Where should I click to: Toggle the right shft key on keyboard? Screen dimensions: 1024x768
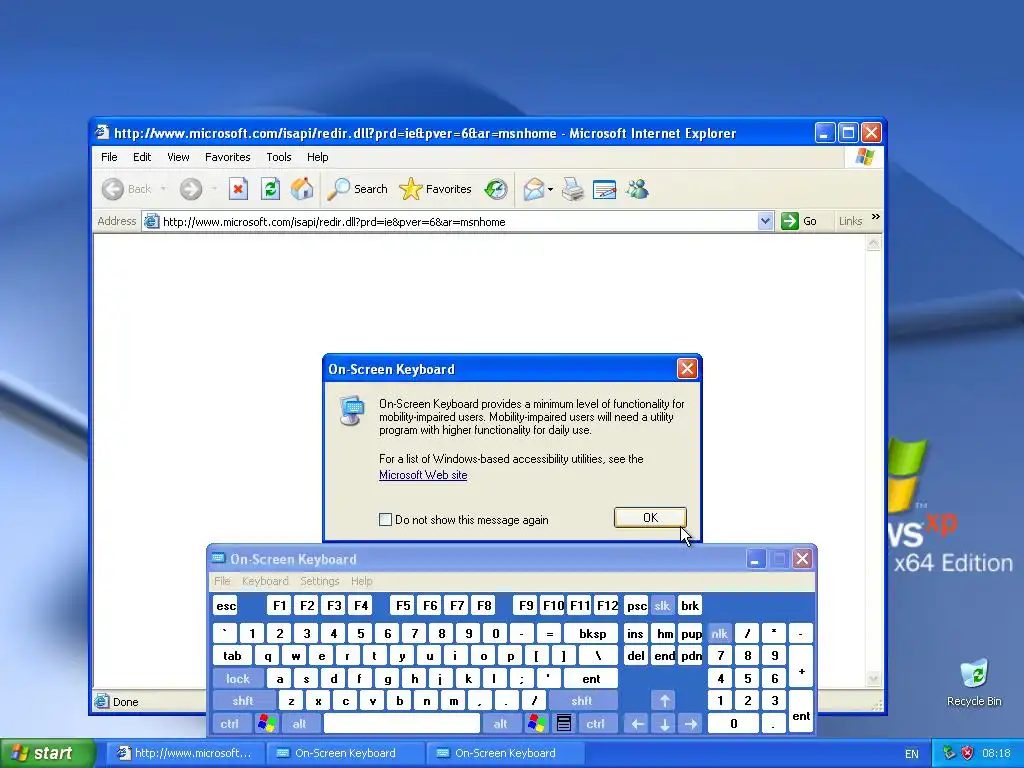coord(582,701)
